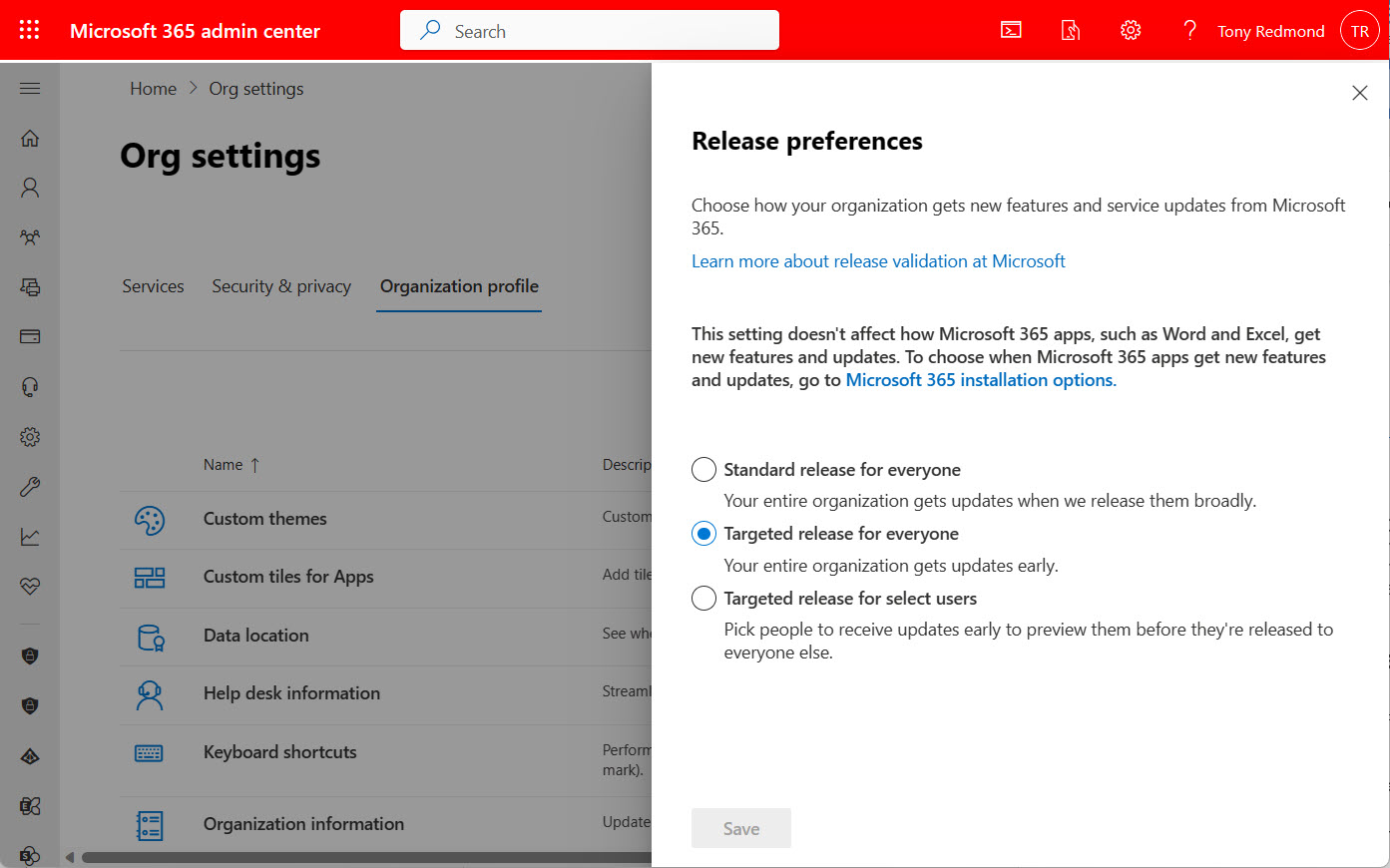This screenshot has width=1390, height=868.
Task: Click the Custom themes palette icon
Action: (x=150, y=520)
